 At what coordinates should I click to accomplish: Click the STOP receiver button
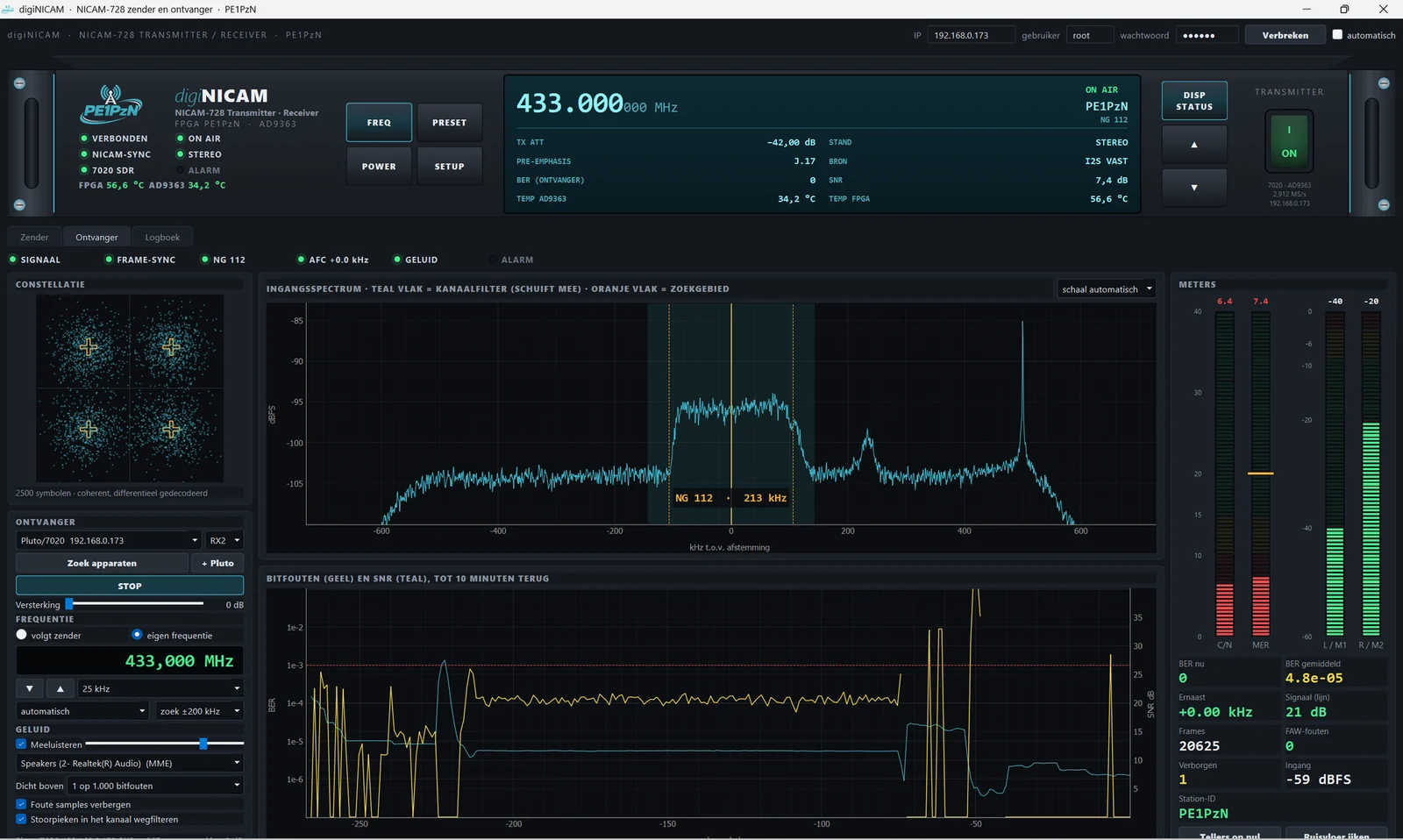(130, 586)
